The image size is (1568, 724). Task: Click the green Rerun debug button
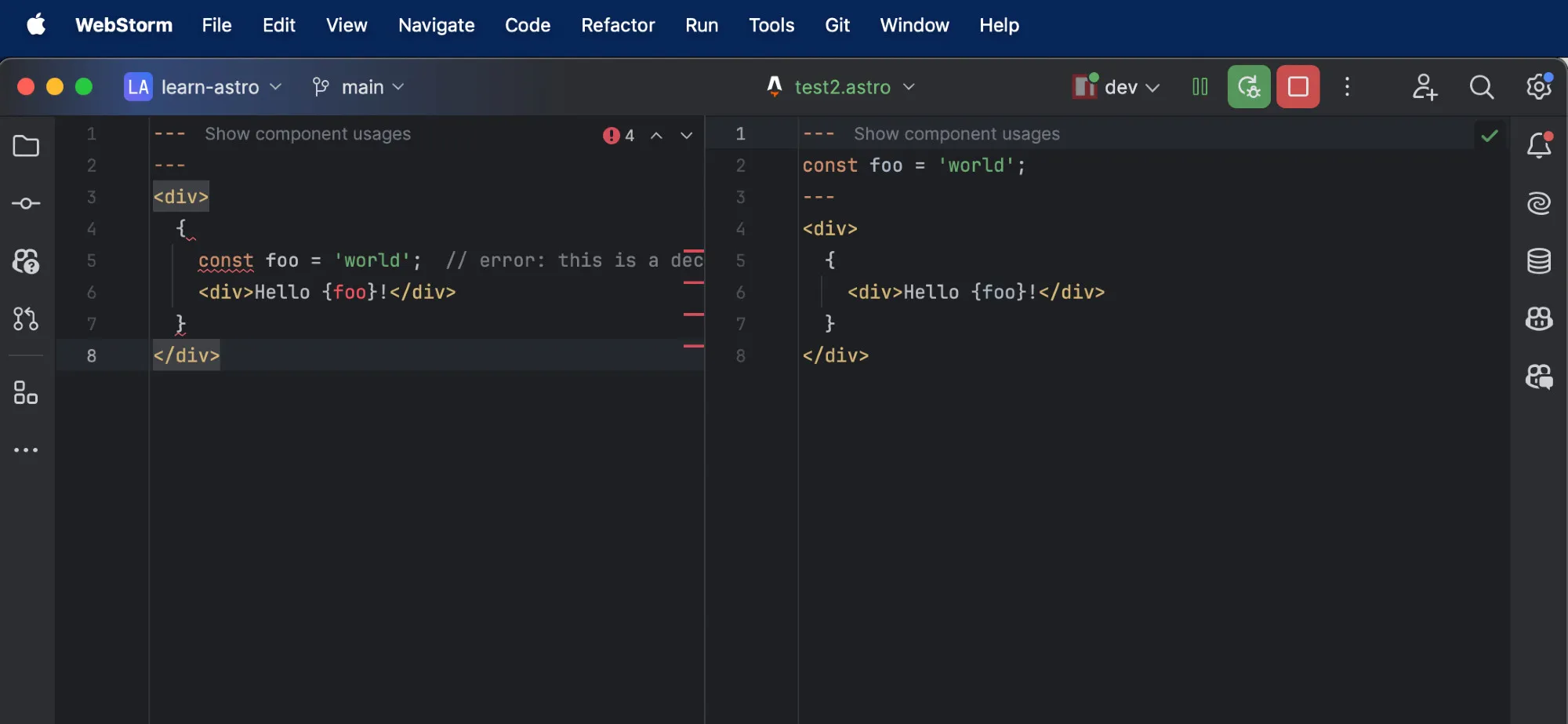point(1248,86)
